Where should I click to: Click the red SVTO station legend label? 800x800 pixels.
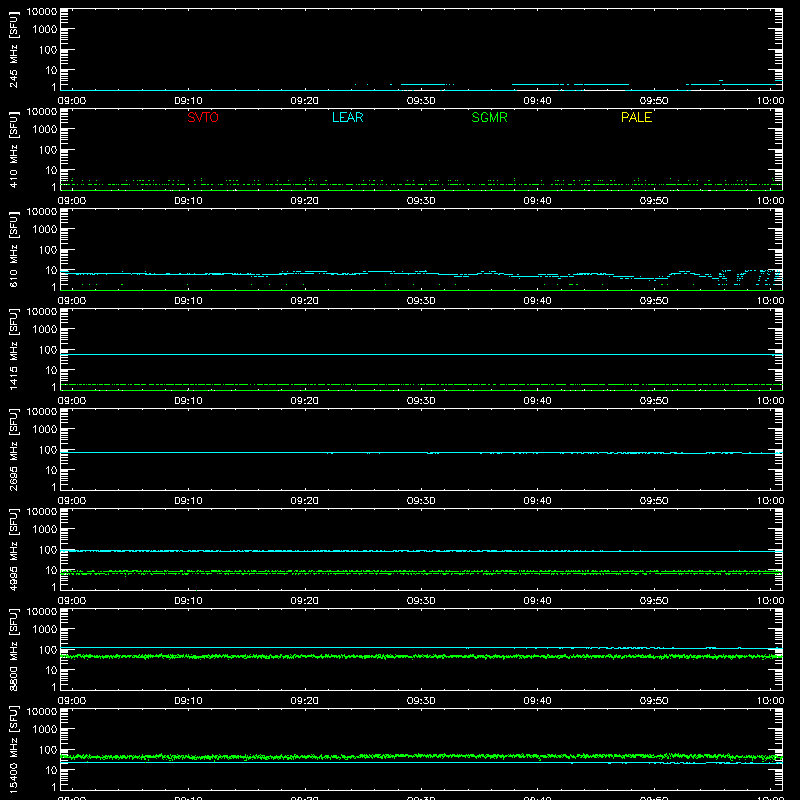(x=203, y=117)
